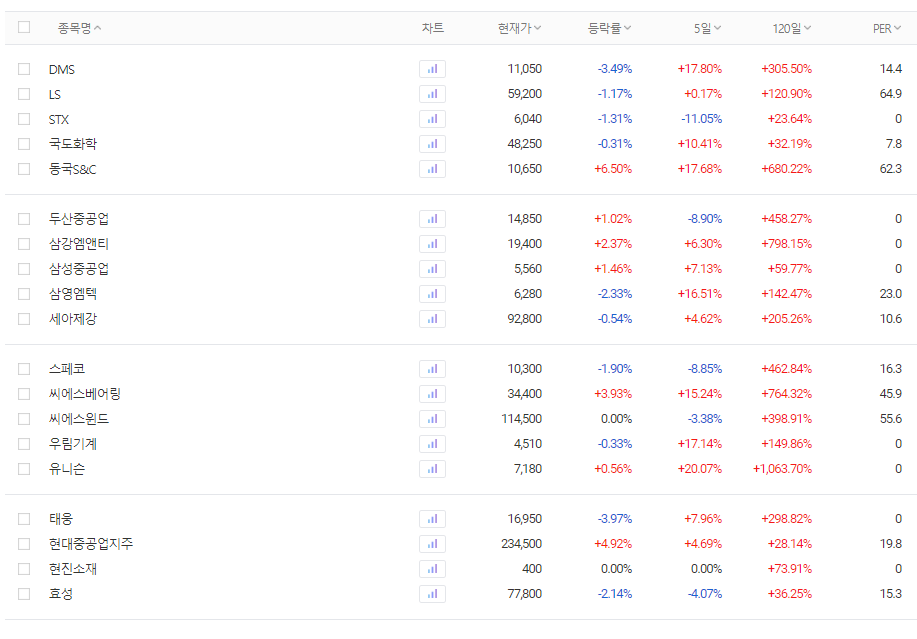Sort by 5일 column header
The width and height of the screenshot is (917, 639).
click(707, 28)
